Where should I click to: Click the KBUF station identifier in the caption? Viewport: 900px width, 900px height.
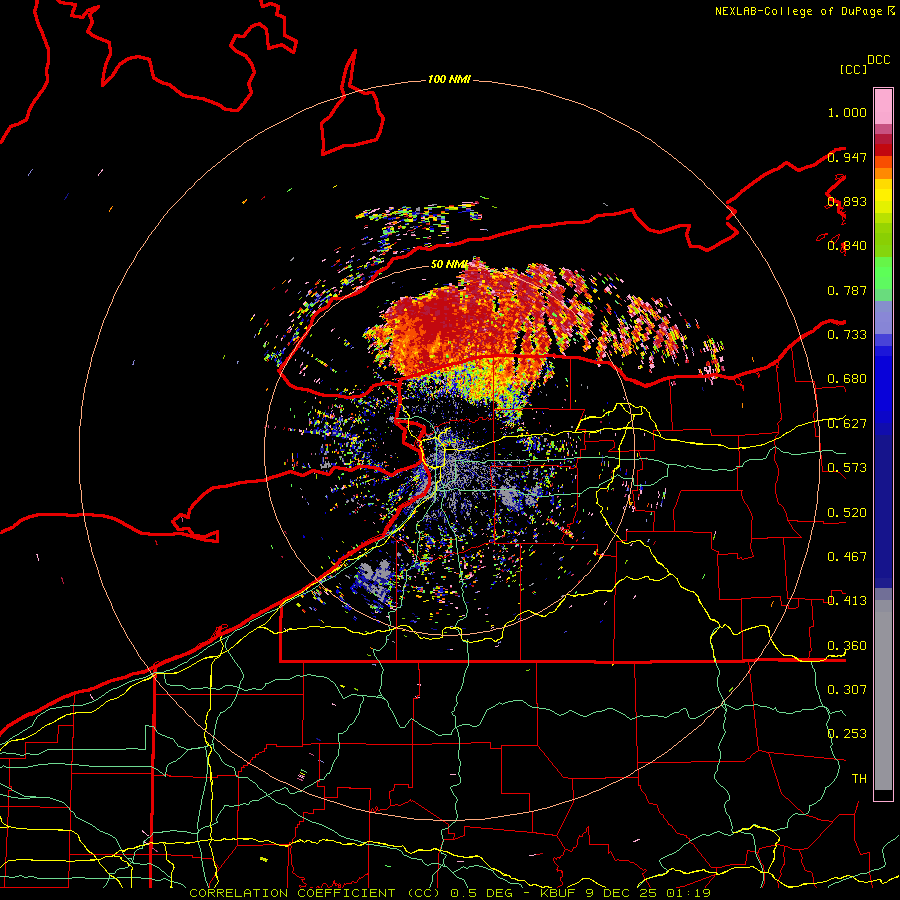558,893
